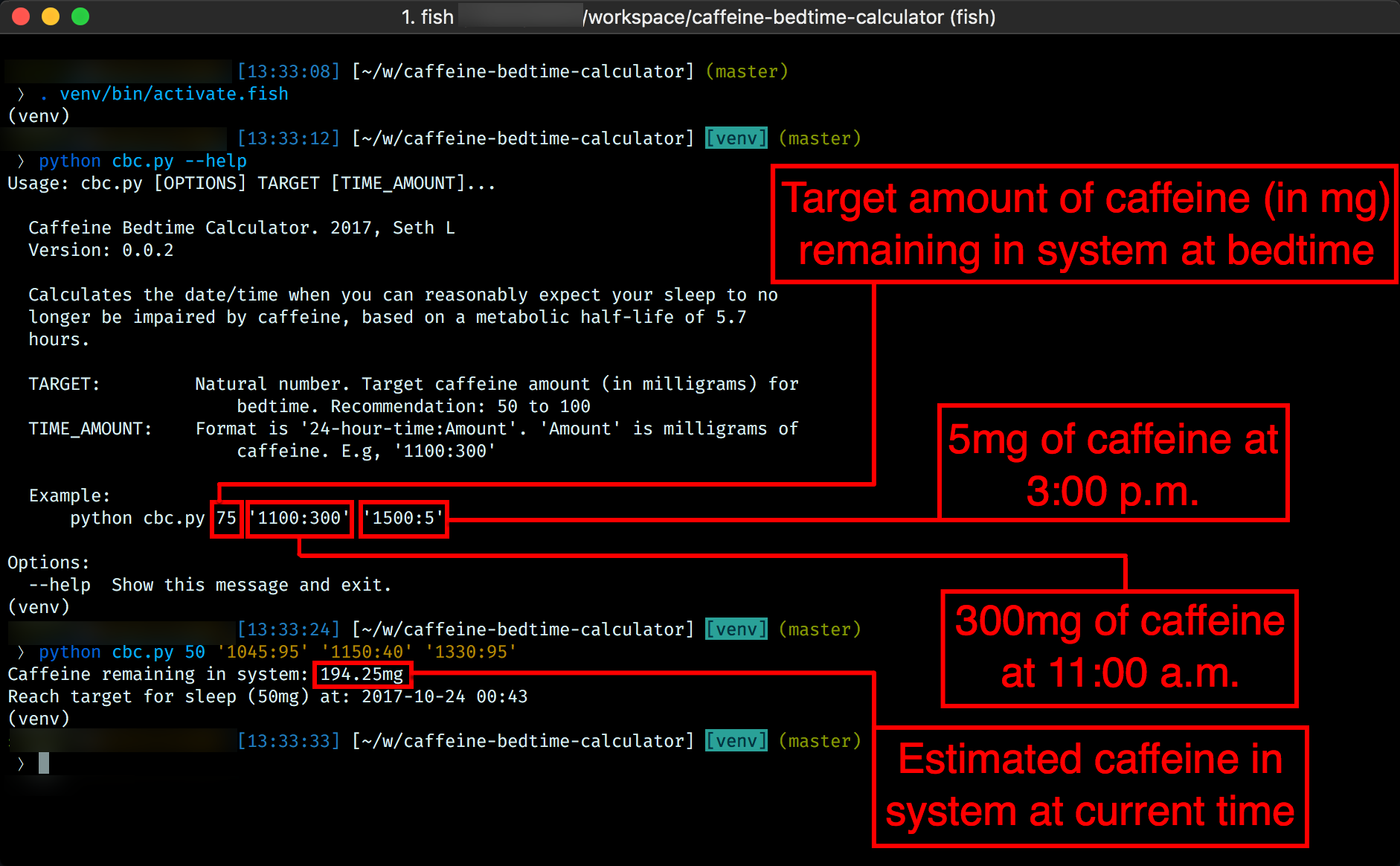Click the terminal cursor block at the last prompt

(44, 763)
